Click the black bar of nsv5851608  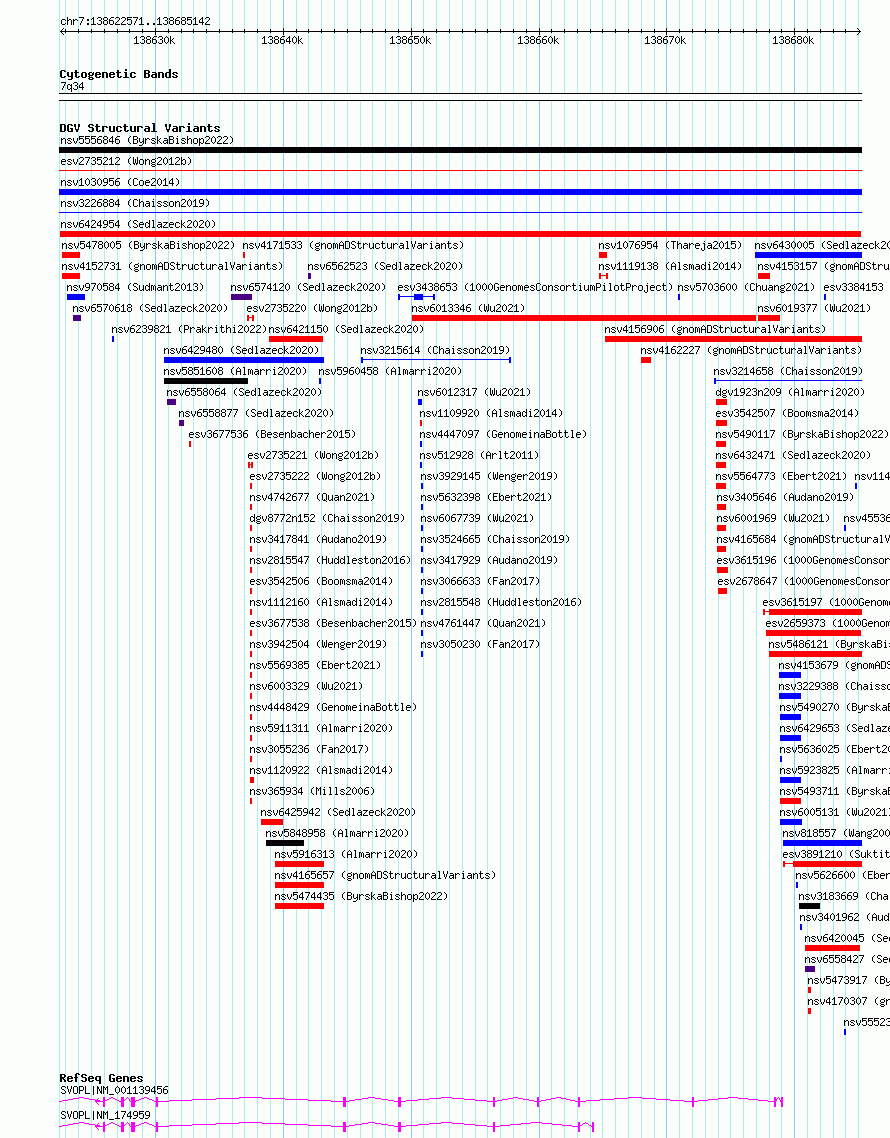click(206, 382)
